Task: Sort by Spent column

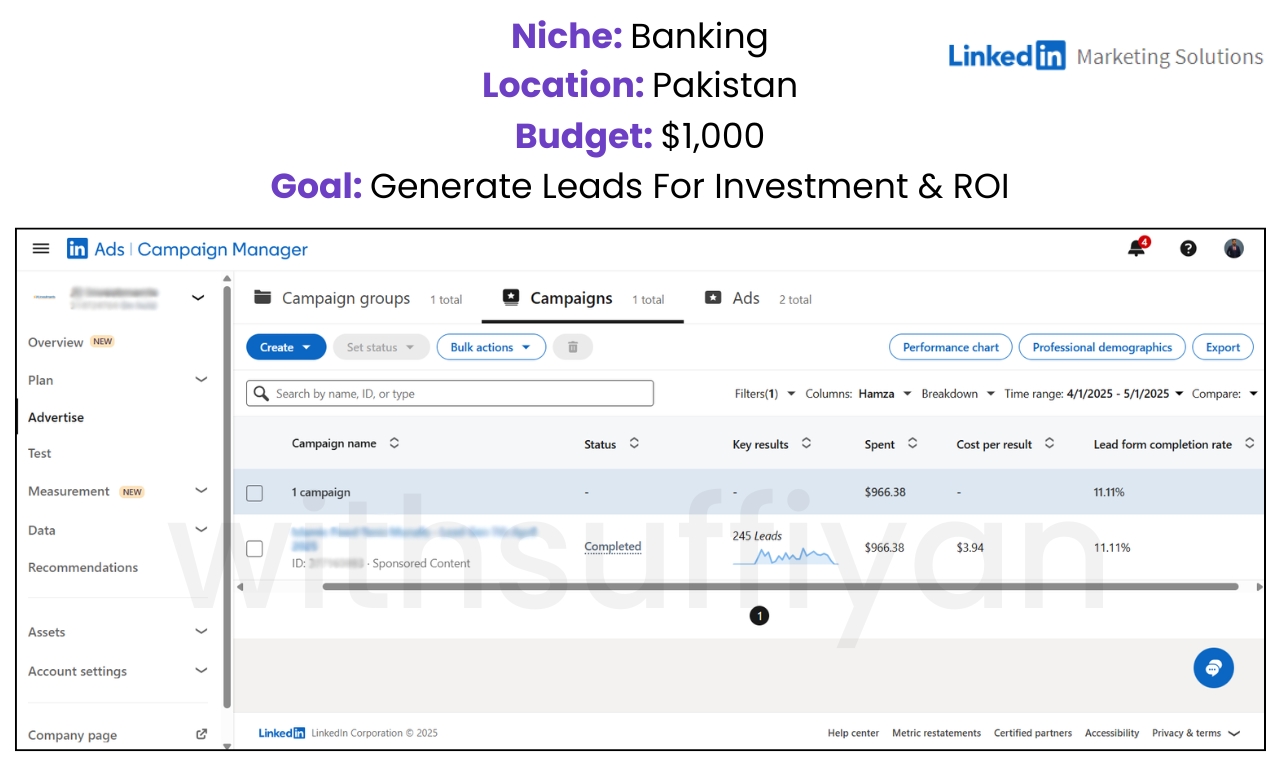Action: pyautogui.click(x=912, y=443)
